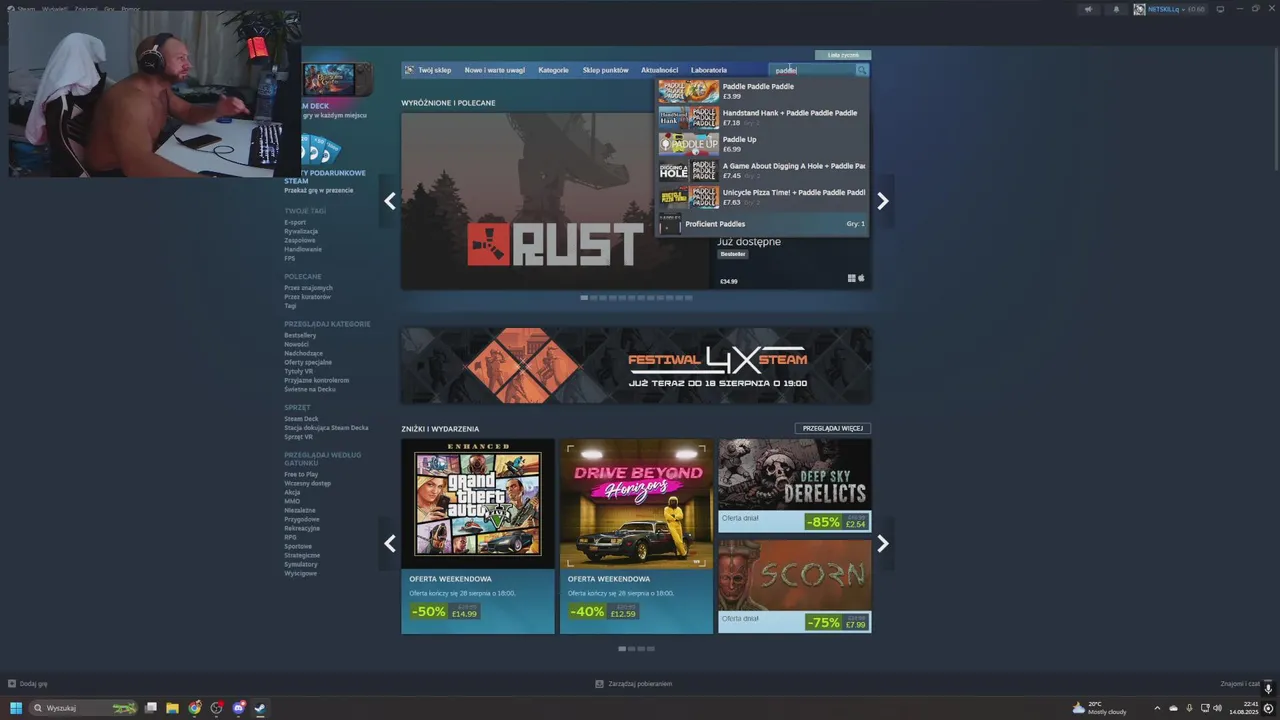Select the 'Rywalizacja' tag link
Image resolution: width=1280 pixels, height=720 pixels.
(301, 231)
